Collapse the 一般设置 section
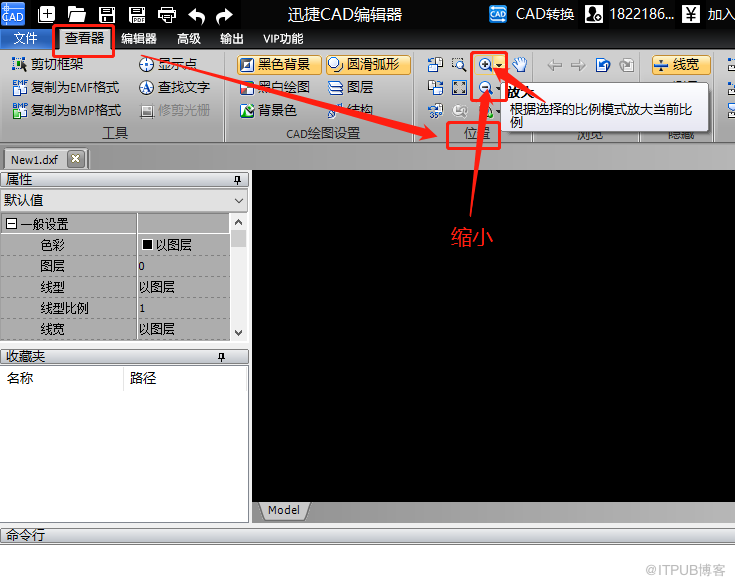Viewport: 735px width, 585px height. (x=11, y=224)
